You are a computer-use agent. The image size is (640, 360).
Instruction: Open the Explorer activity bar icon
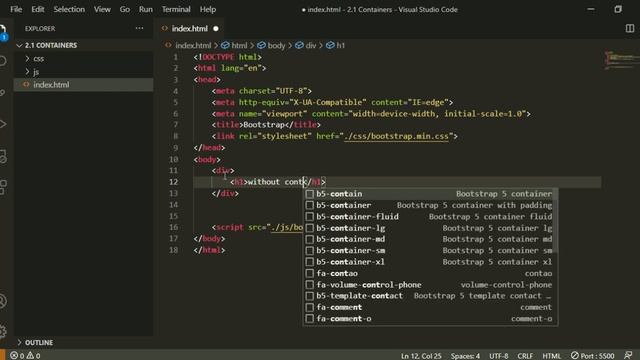pos(2,31)
